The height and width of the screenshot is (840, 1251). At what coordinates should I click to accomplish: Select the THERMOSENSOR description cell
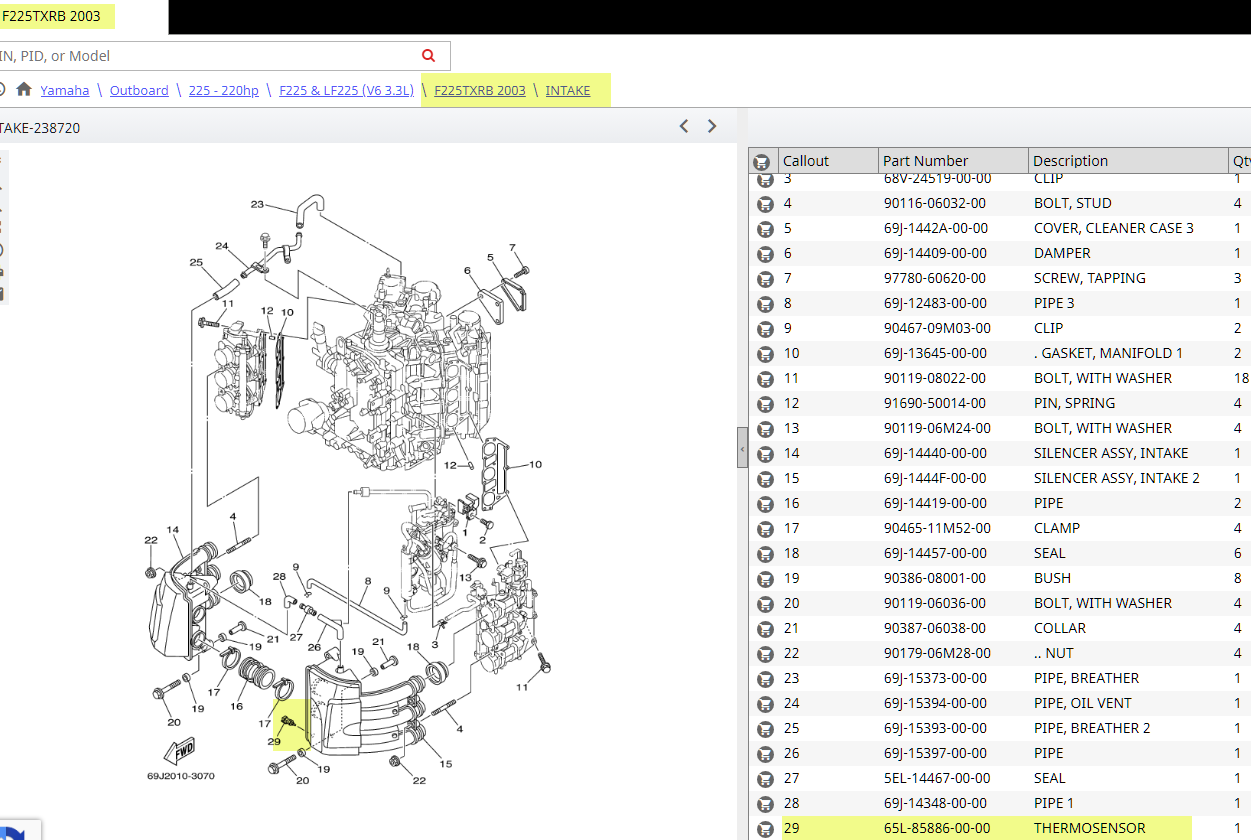click(1090, 828)
